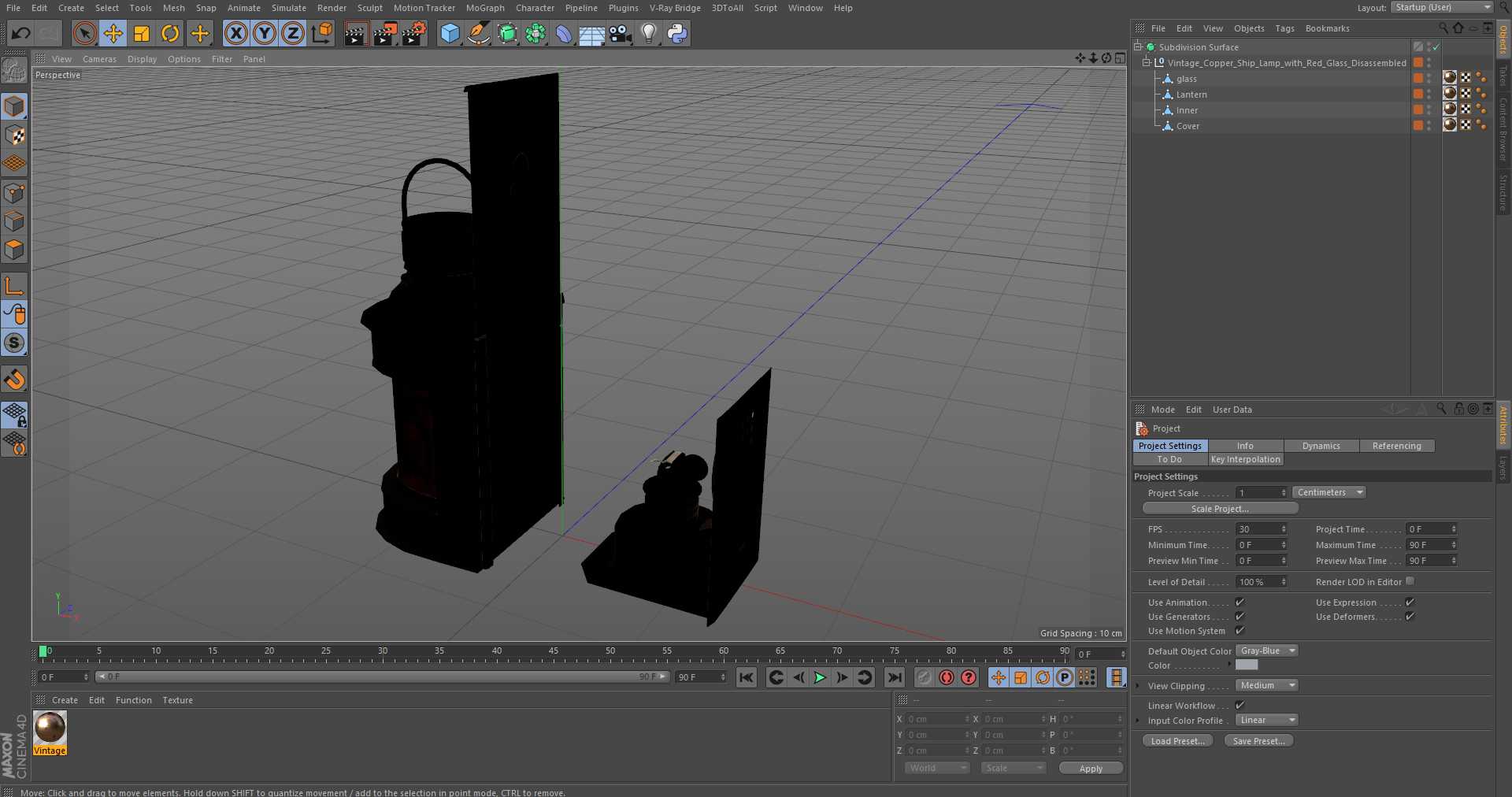Add a Light object
Viewport: 1512px width, 797px height.
(x=648, y=33)
